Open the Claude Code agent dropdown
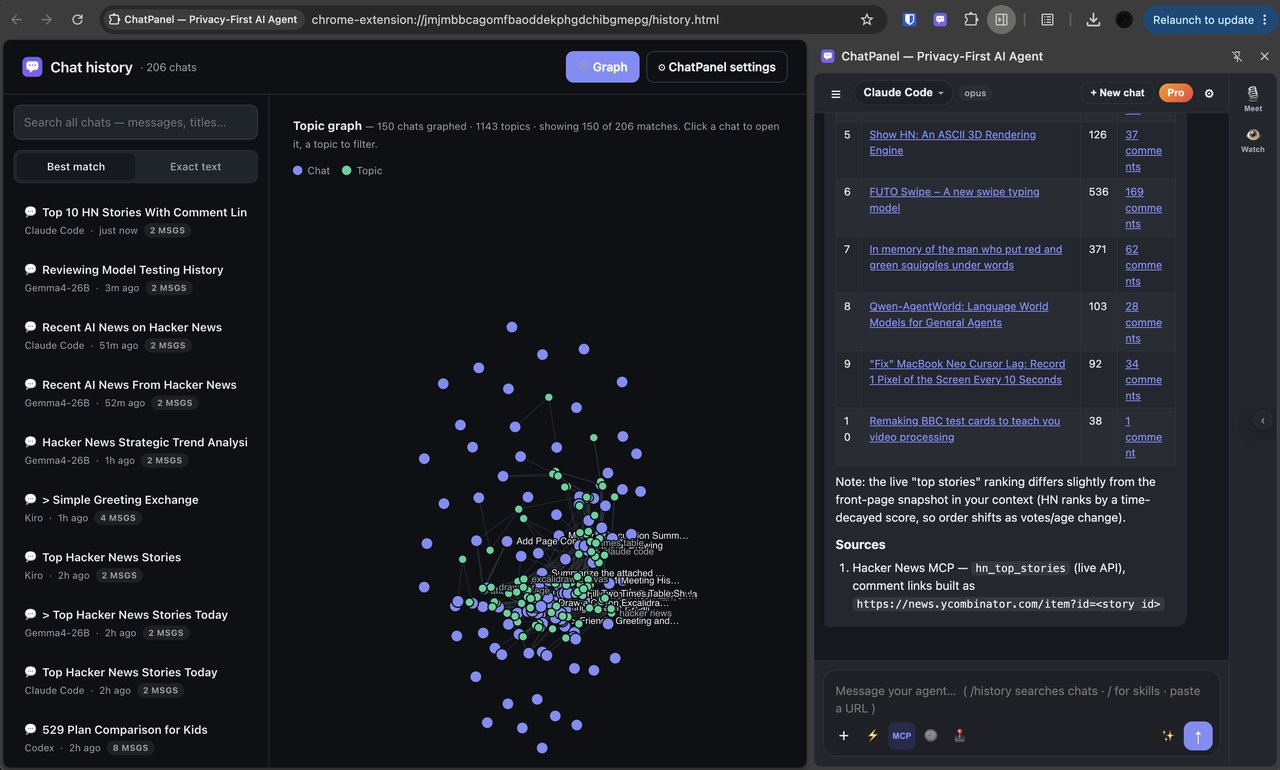 point(903,93)
